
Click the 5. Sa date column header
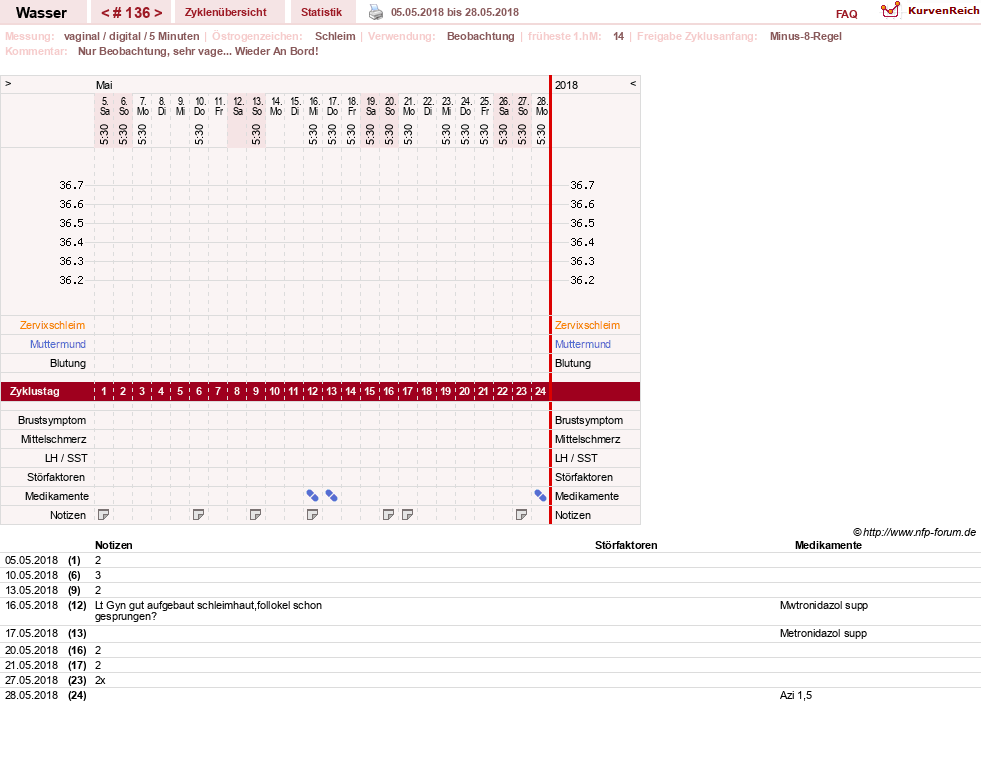click(104, 106)
